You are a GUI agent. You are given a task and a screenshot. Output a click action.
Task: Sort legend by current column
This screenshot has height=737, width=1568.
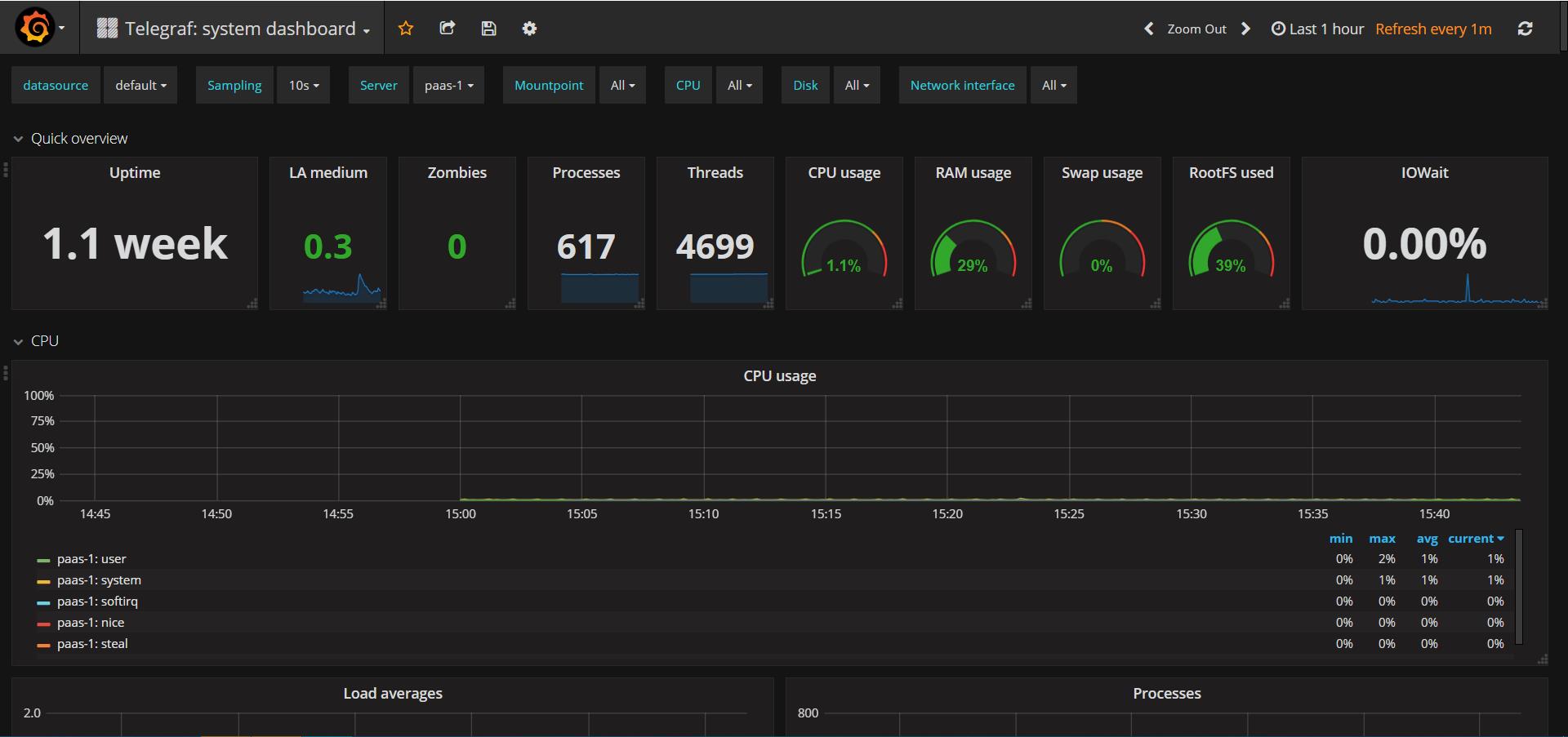tap(1476, 539)
